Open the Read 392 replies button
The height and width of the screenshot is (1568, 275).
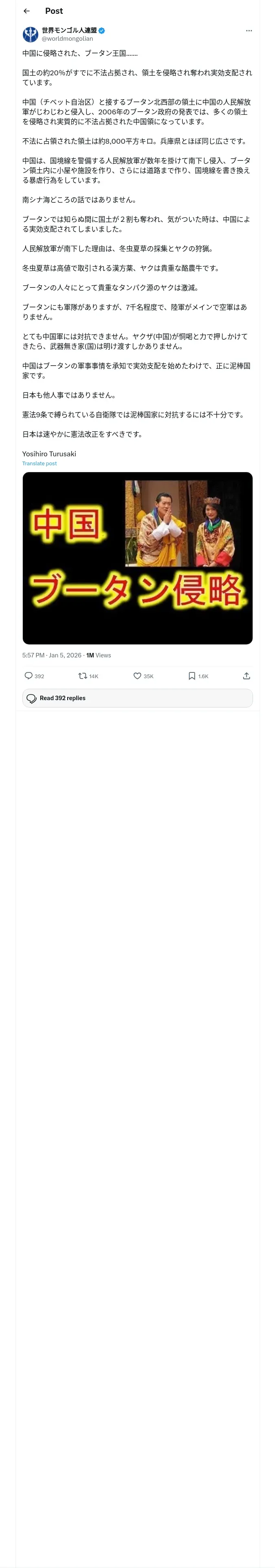tap(137, 698)
